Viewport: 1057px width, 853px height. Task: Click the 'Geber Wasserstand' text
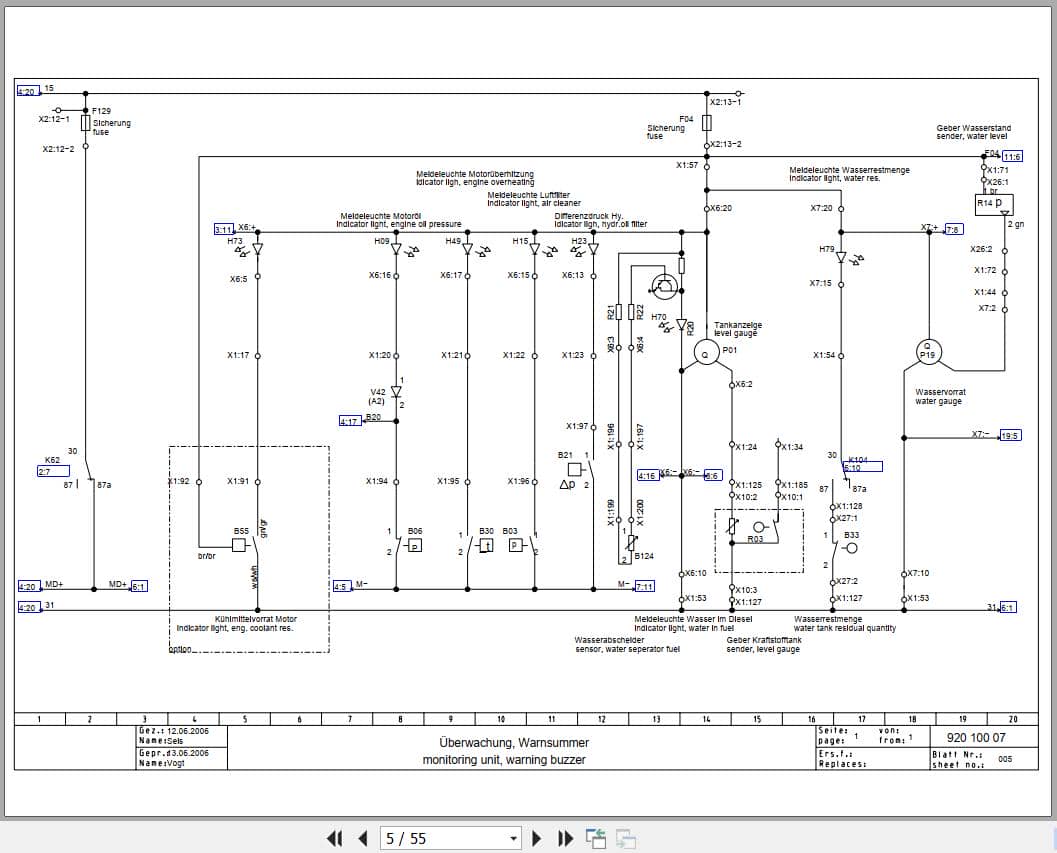tap(973, 128)
